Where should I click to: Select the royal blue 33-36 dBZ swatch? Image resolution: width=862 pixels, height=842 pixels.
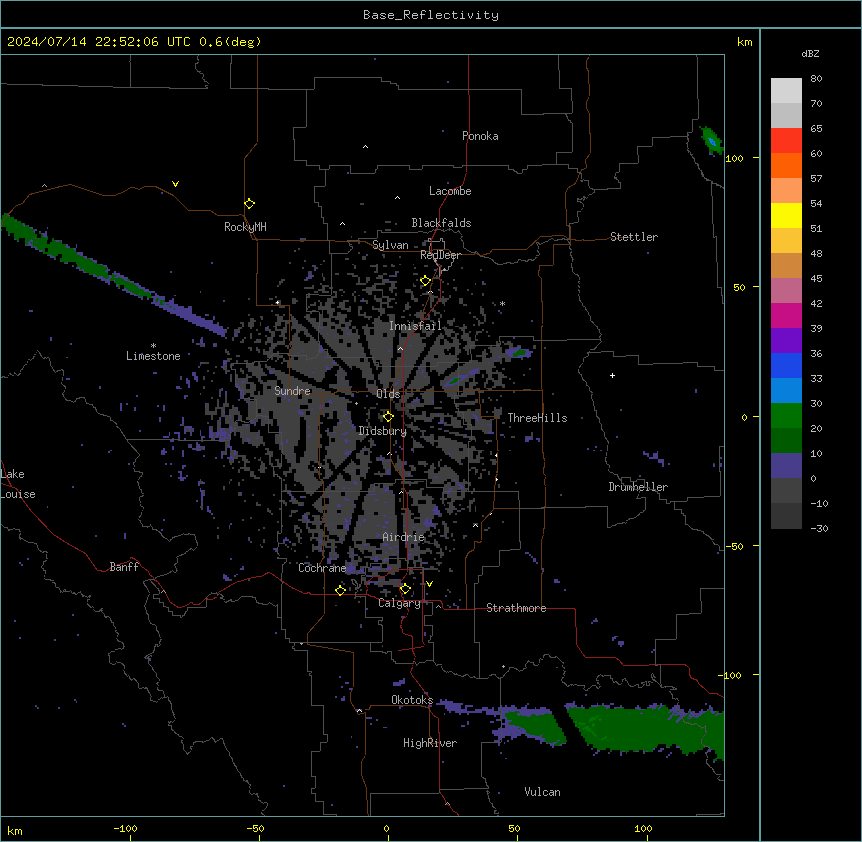786,365
